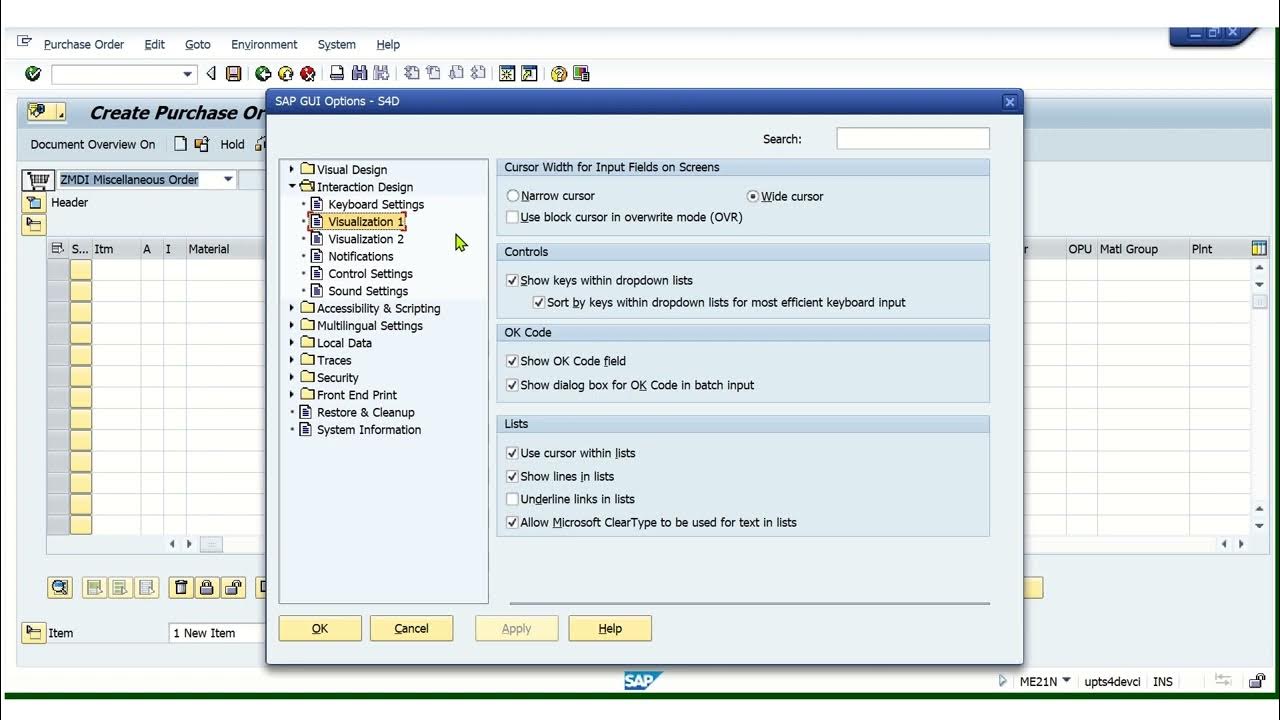Click the Document Overview On button
Screen dimensions: 1280x720
(93, 144)
